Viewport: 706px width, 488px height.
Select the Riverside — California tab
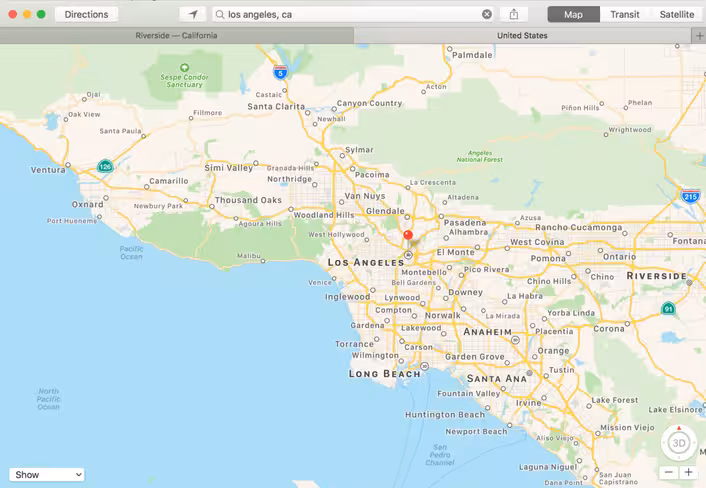176,36
